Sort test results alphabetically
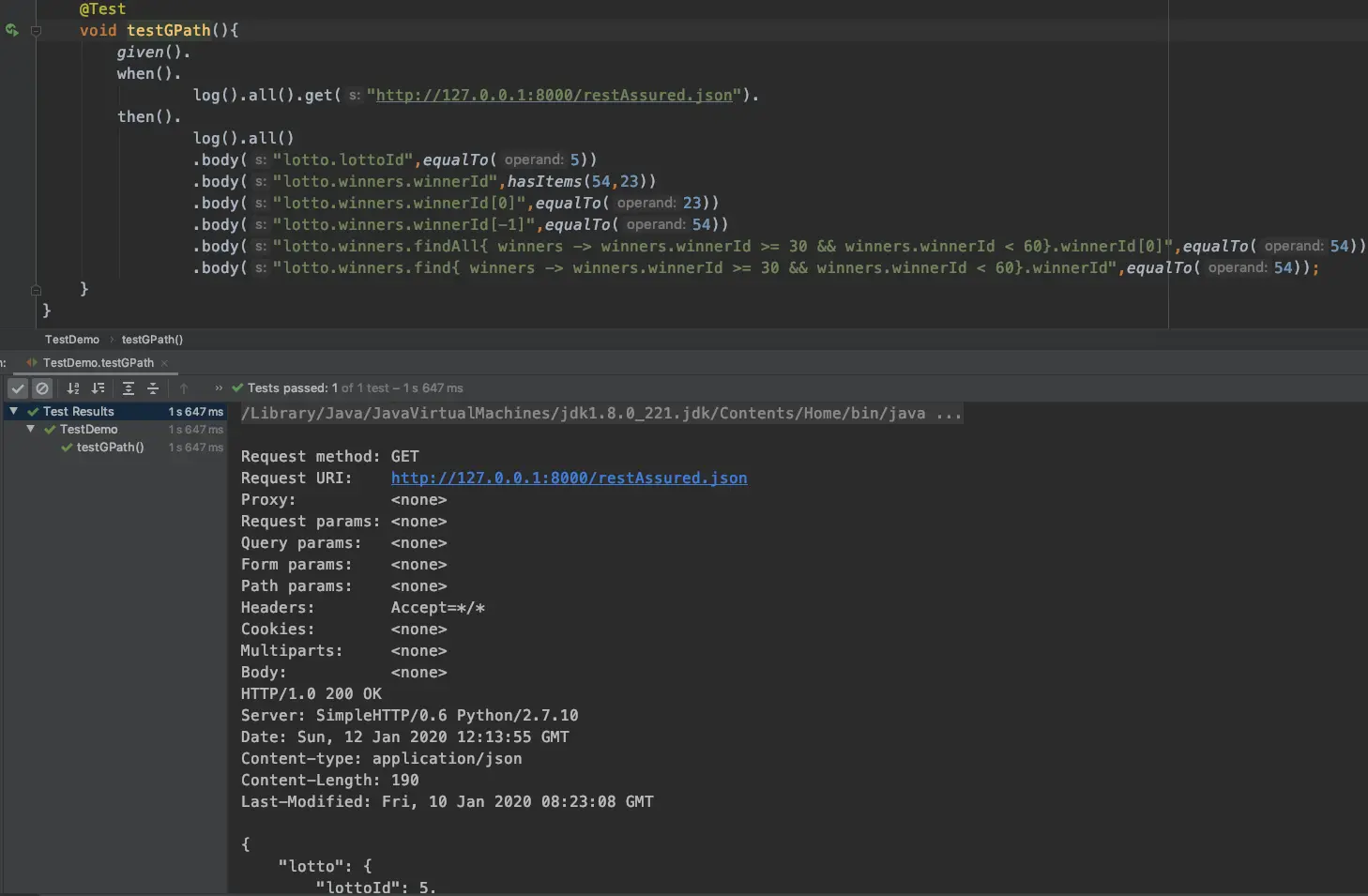The image size is (1368, 896). pyautogui.click(x=73, y=388)
